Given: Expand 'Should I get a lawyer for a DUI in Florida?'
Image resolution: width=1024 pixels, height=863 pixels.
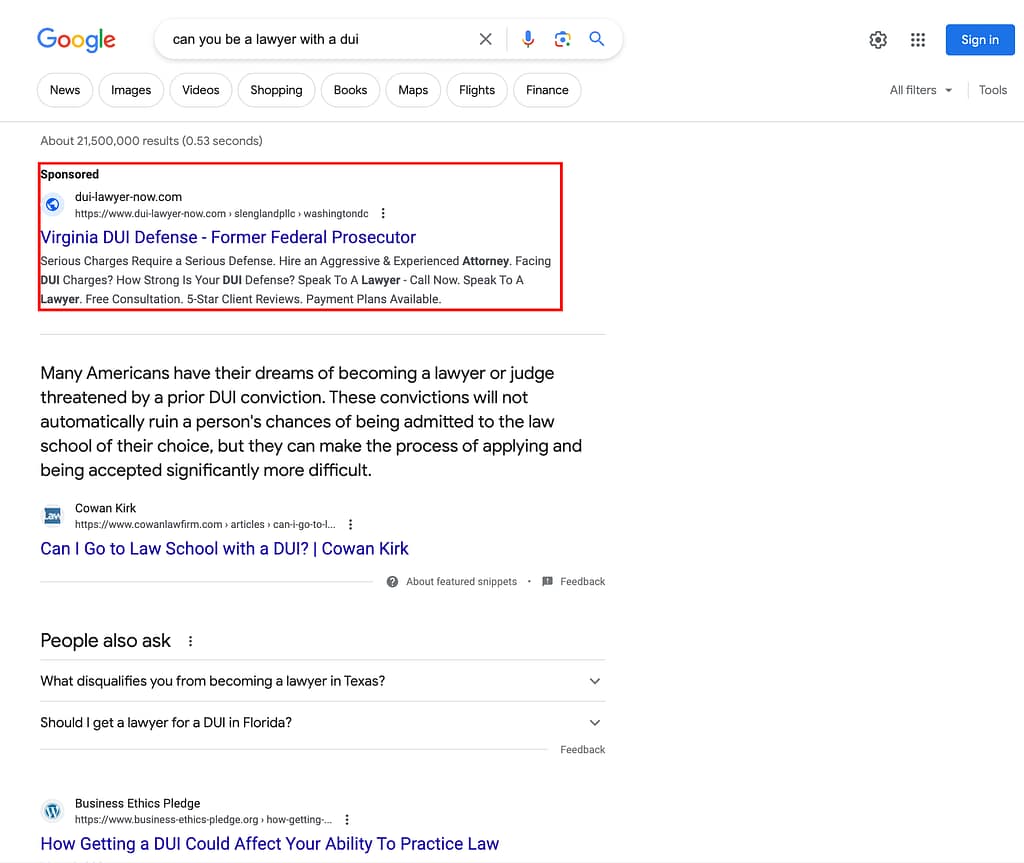Looking at the screenshot, I should coord(323,723).
